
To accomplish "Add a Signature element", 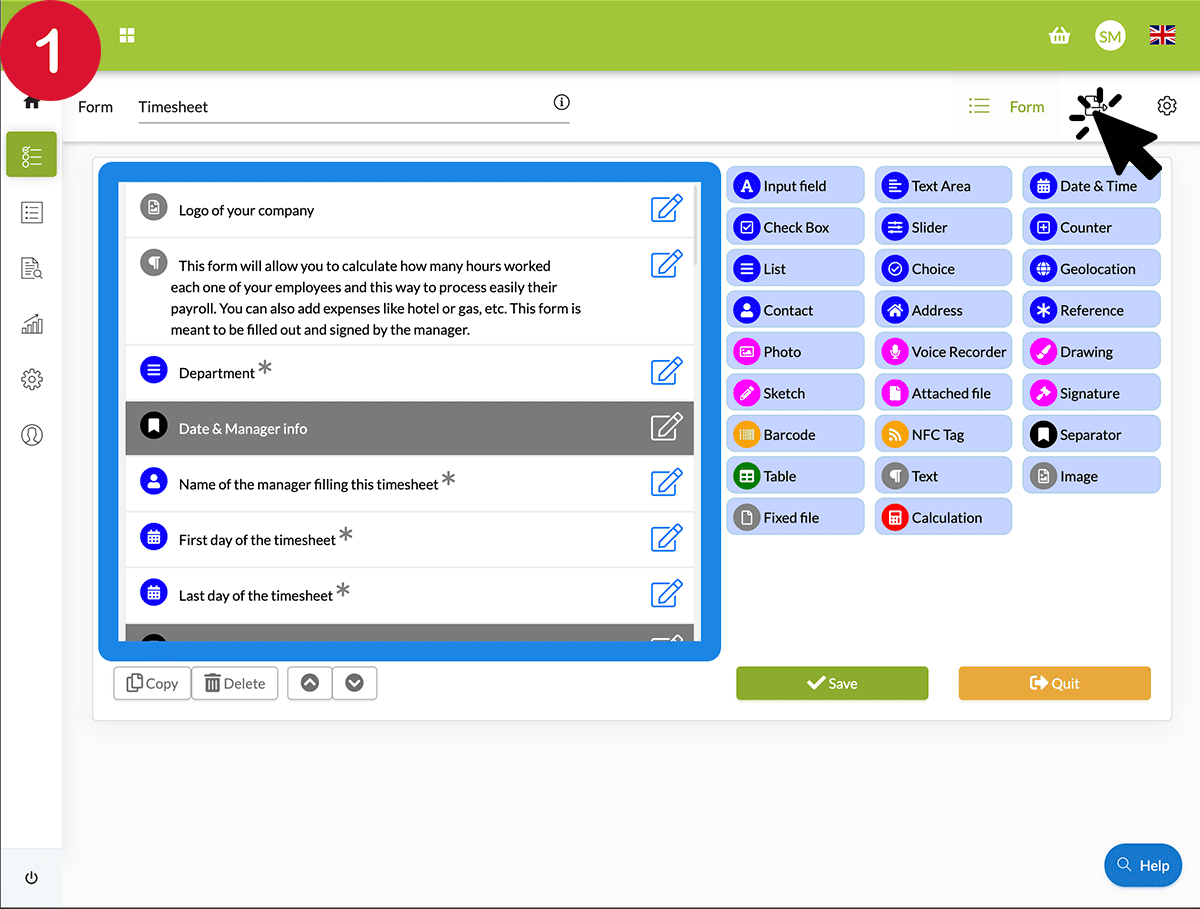I will [x=1091, y=393].
